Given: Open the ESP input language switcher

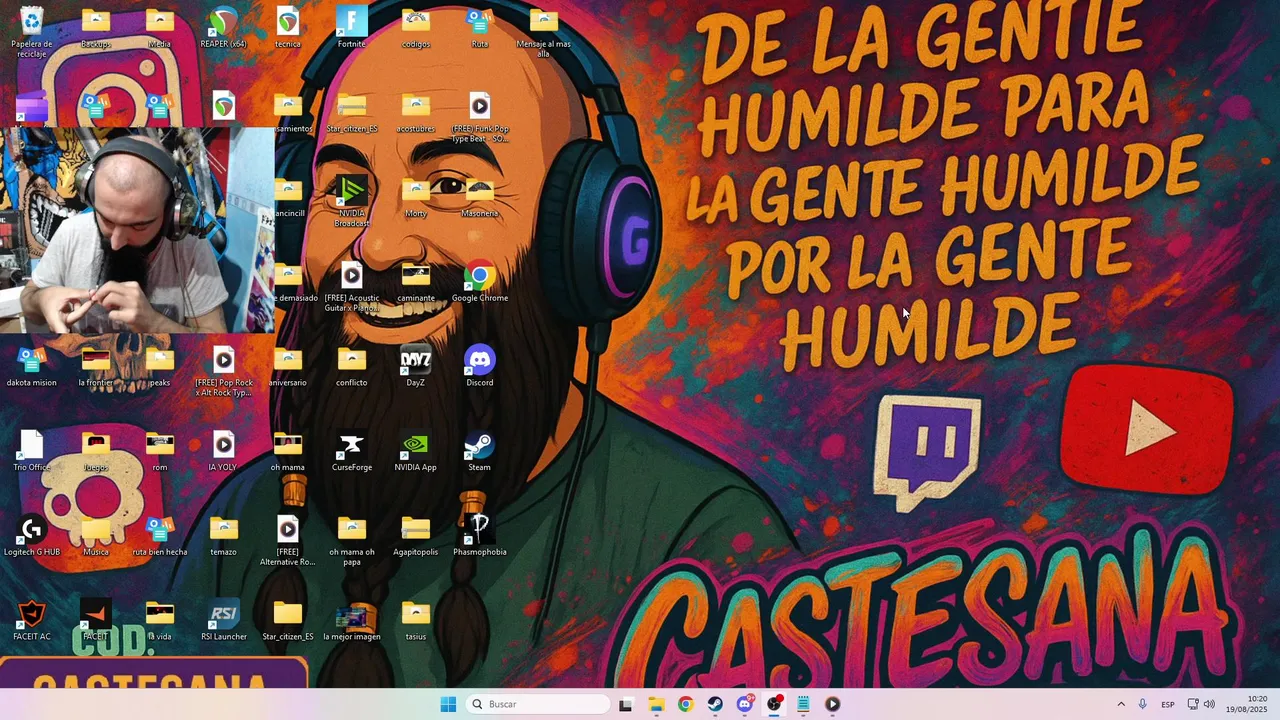Looking at the screenshot, I should (1168, 704).
